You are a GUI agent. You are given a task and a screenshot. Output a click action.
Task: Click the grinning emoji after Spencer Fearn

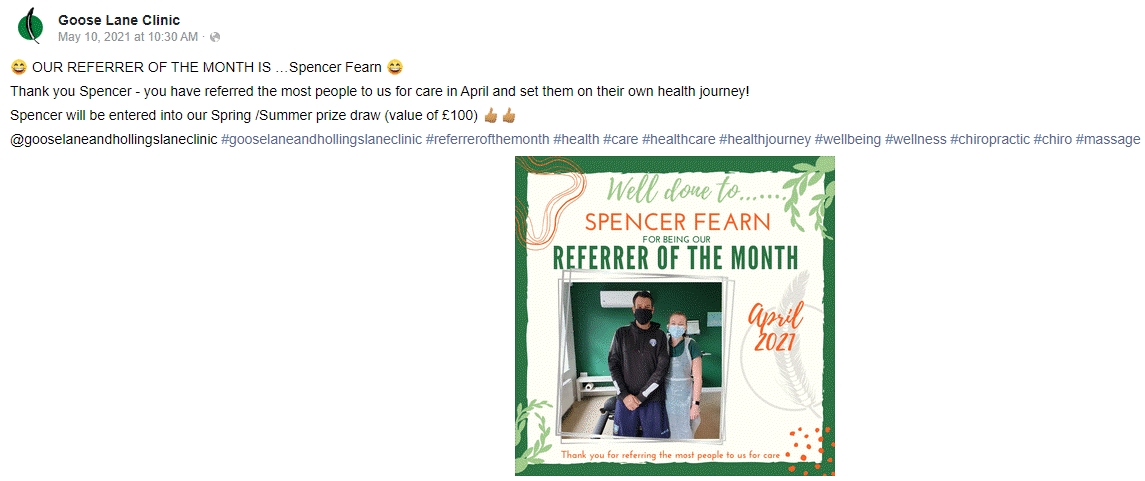click(x=395, y=67)
